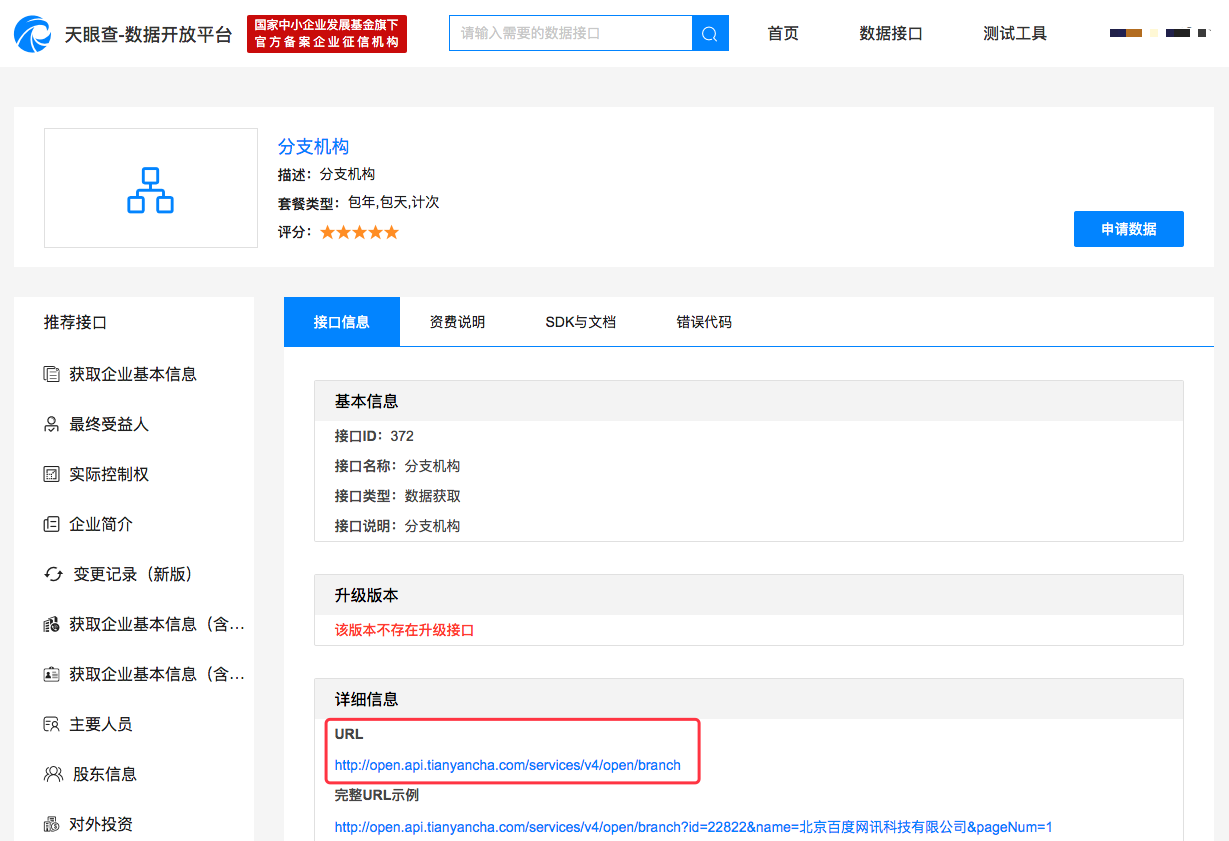Open the full URL example link
1229x841 pixels.
[693, 827]
